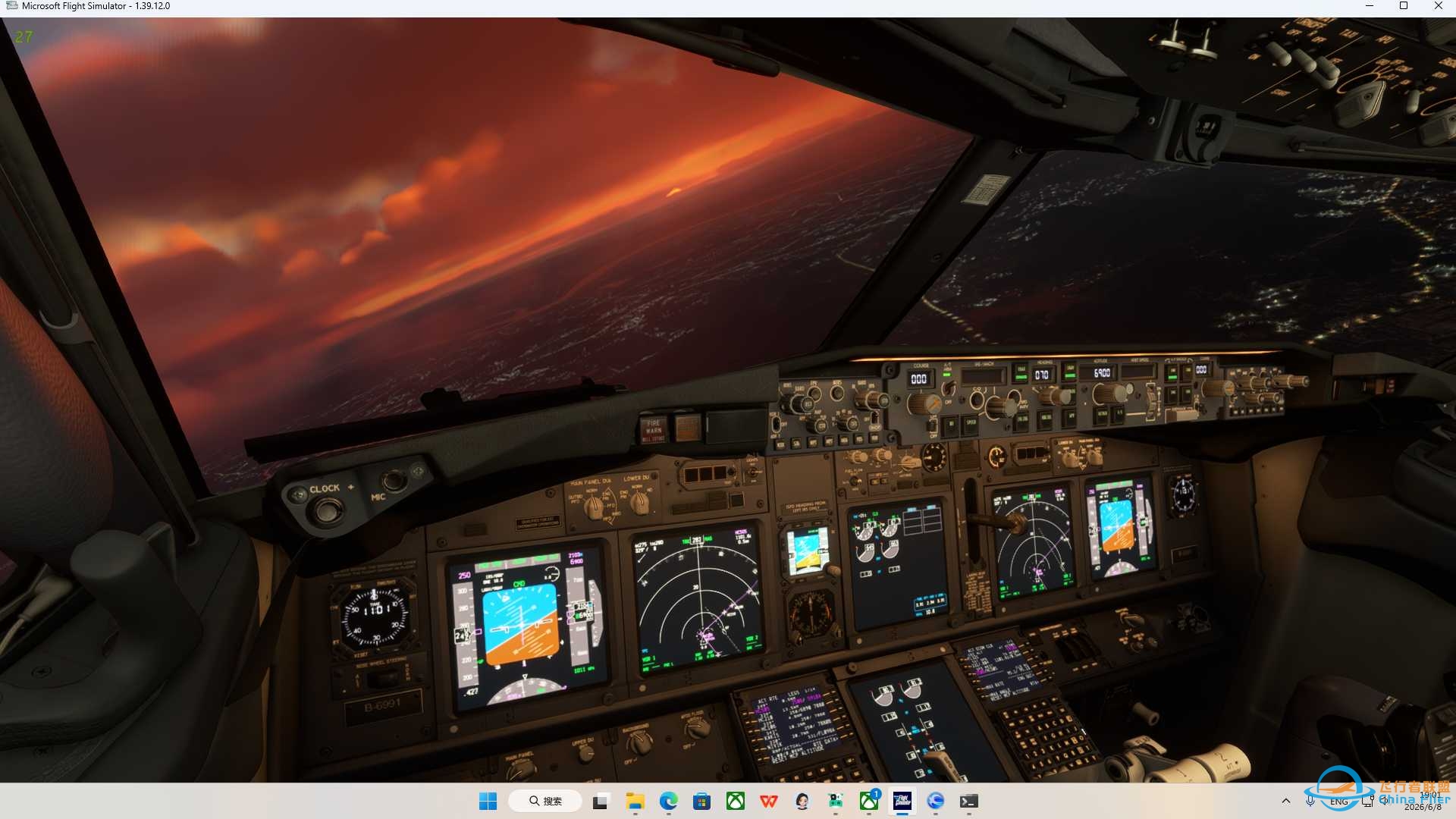
Task: Turn the MAIN PANEL DU selector knob
Action: coord(593,507)
